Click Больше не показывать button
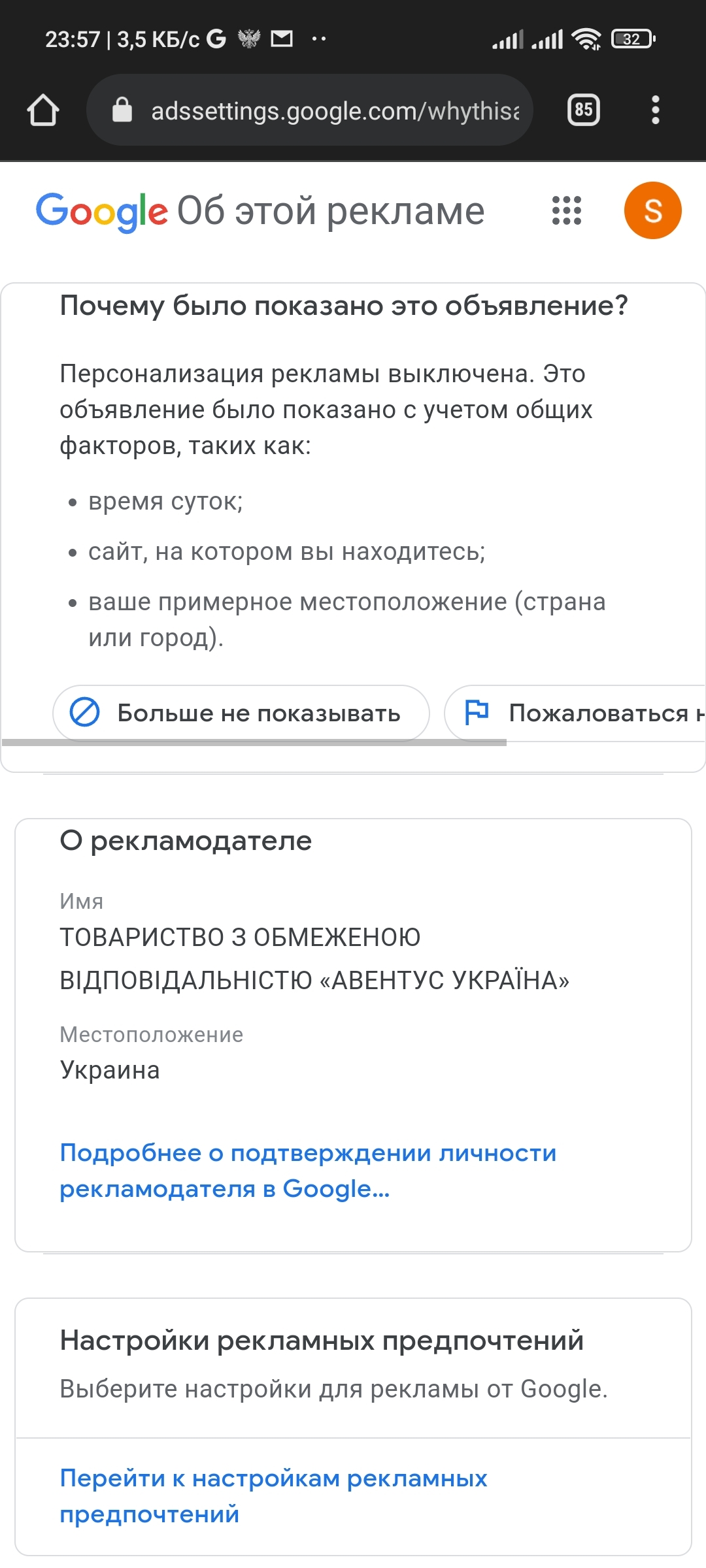 [241, 713]
